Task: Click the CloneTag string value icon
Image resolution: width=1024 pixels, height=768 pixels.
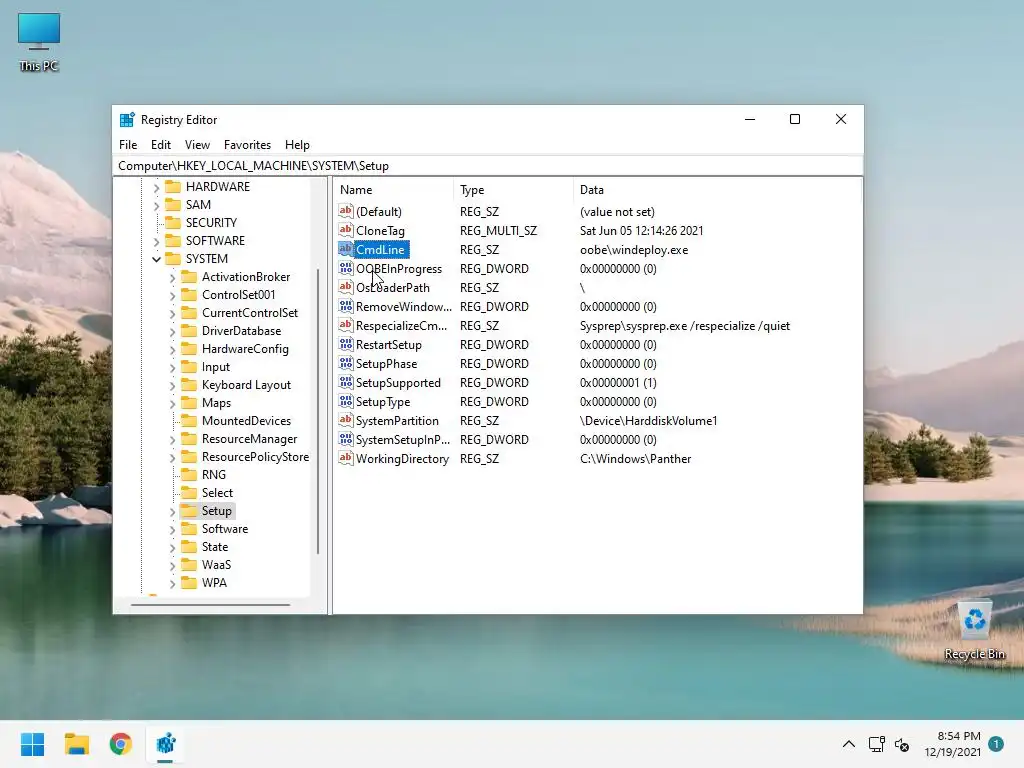Action: coord(345,230)
